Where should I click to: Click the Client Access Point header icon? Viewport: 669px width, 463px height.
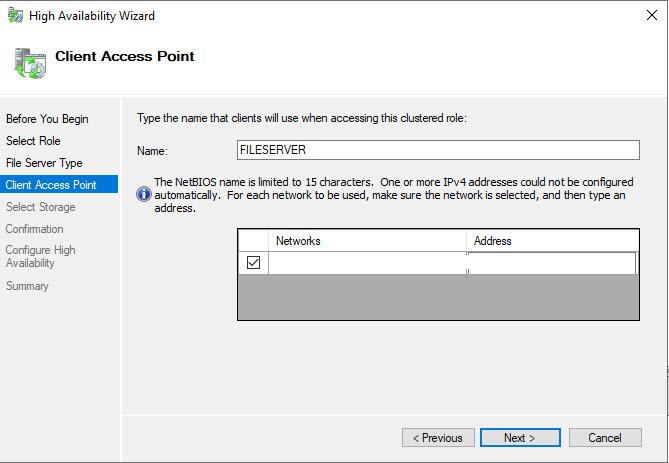[28, 61]
